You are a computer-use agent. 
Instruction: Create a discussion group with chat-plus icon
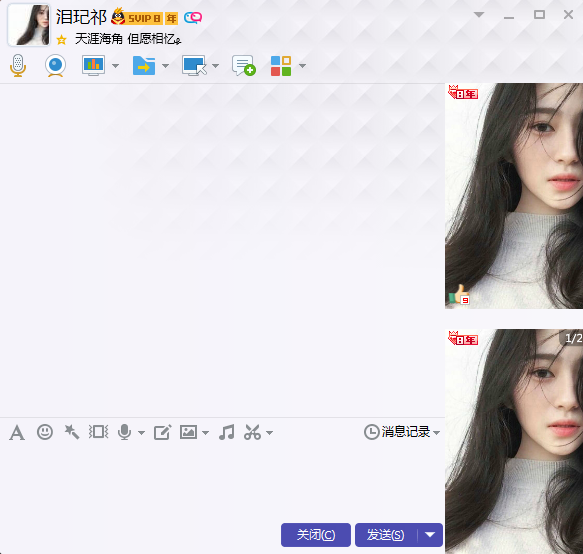point(244,65)
